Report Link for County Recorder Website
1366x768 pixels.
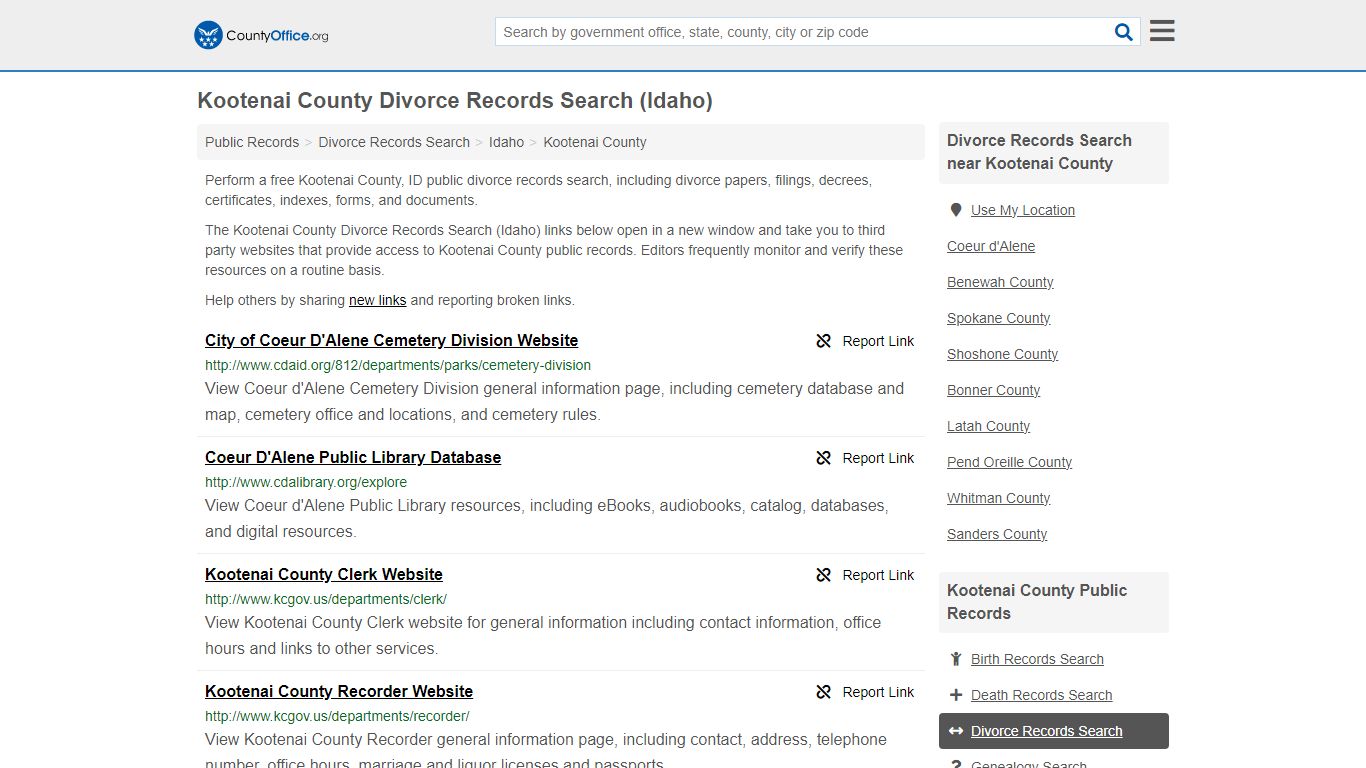click(878, 692)
